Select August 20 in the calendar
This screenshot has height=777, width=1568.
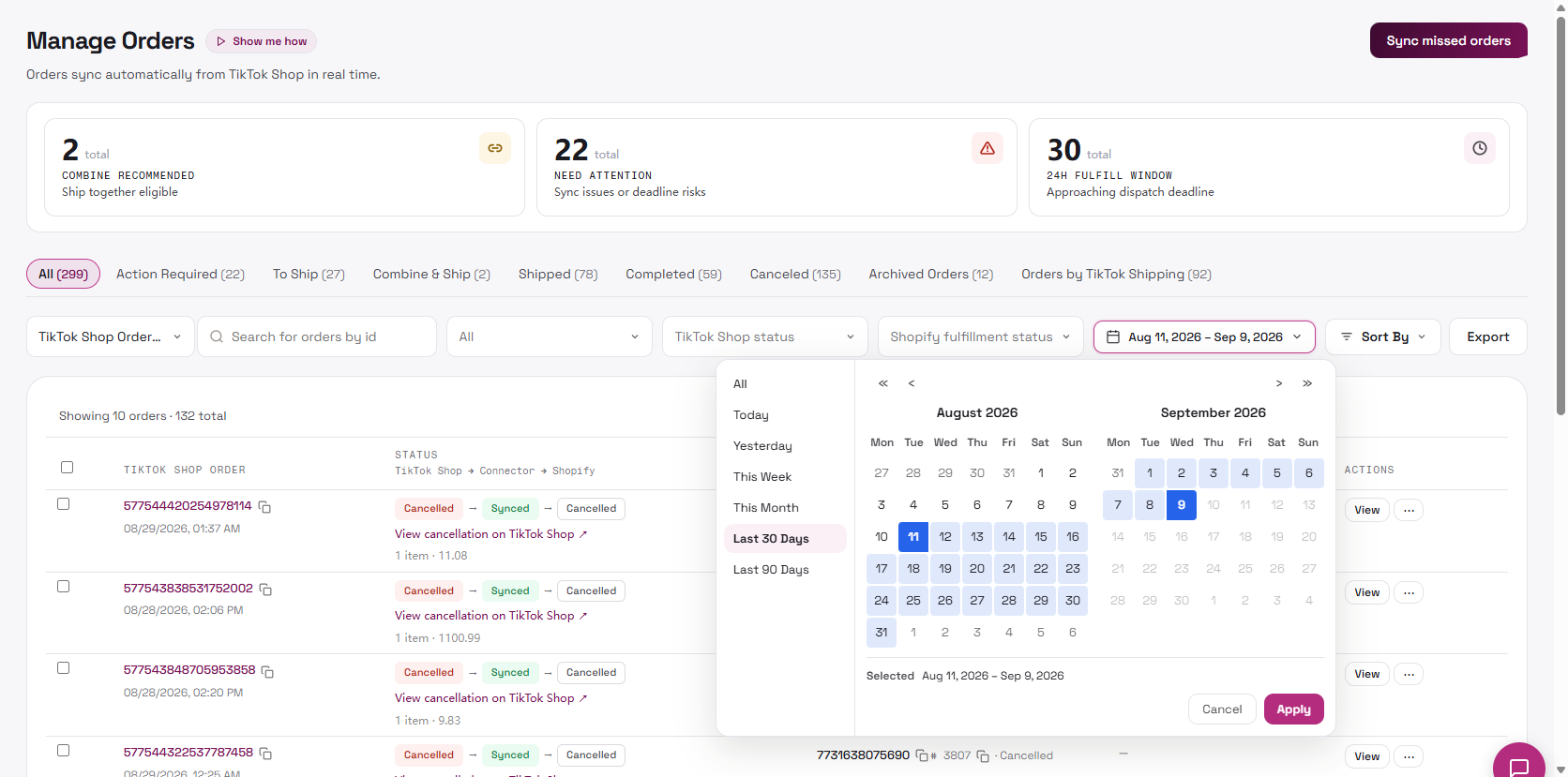point(977,568)
